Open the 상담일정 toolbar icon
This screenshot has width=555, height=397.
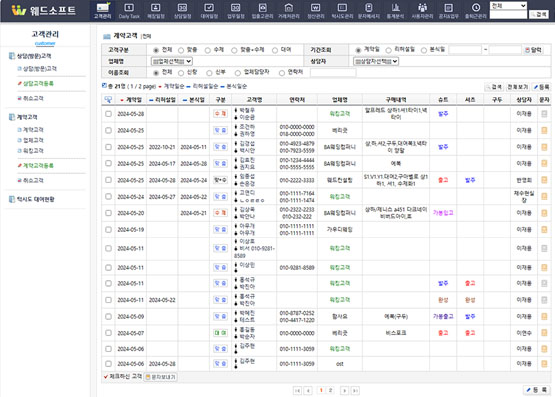pyautogui.click(x=182, y=10)
